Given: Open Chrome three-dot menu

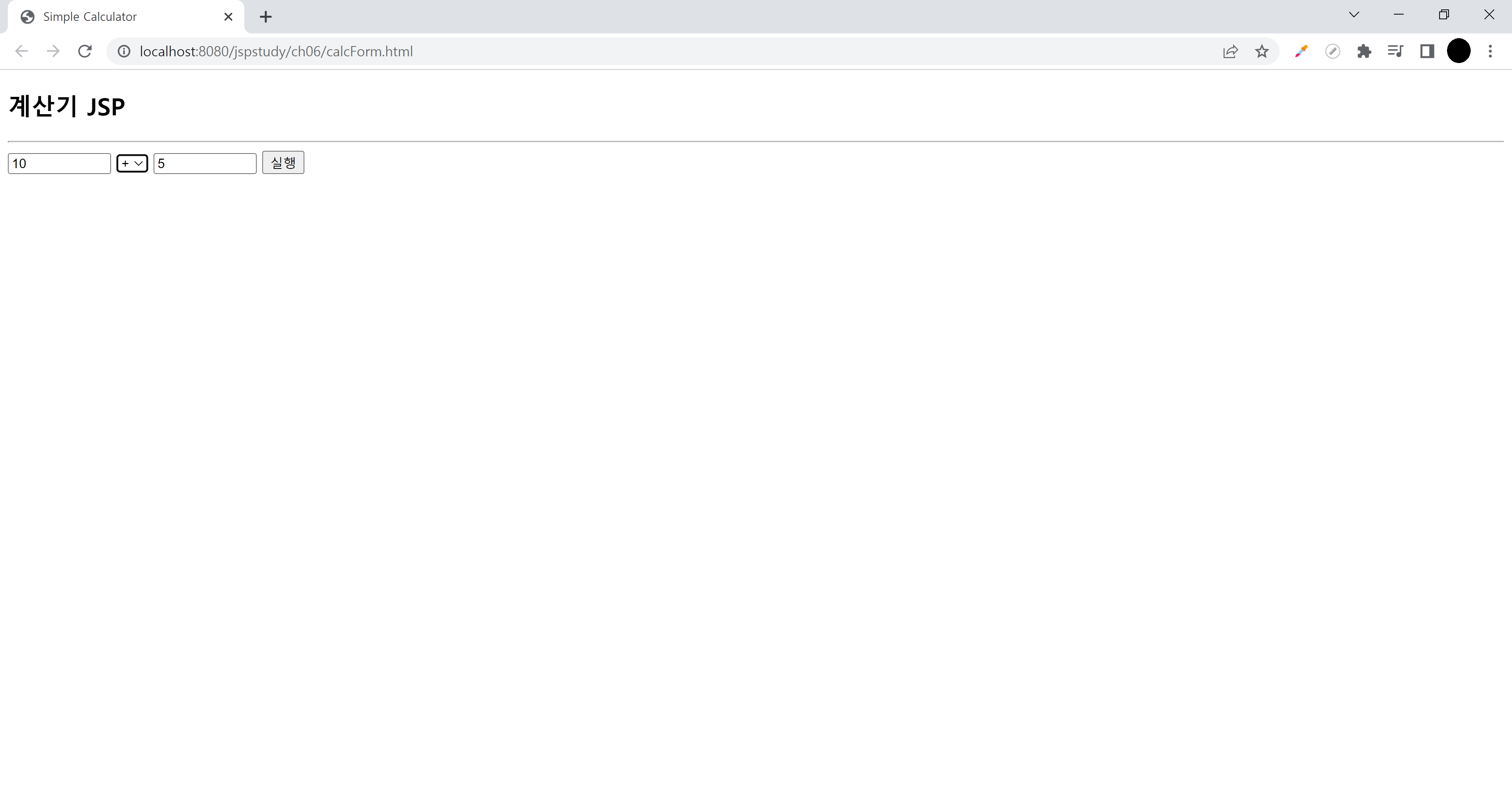Looking at the screenshot, I should tap(1490, 52).
